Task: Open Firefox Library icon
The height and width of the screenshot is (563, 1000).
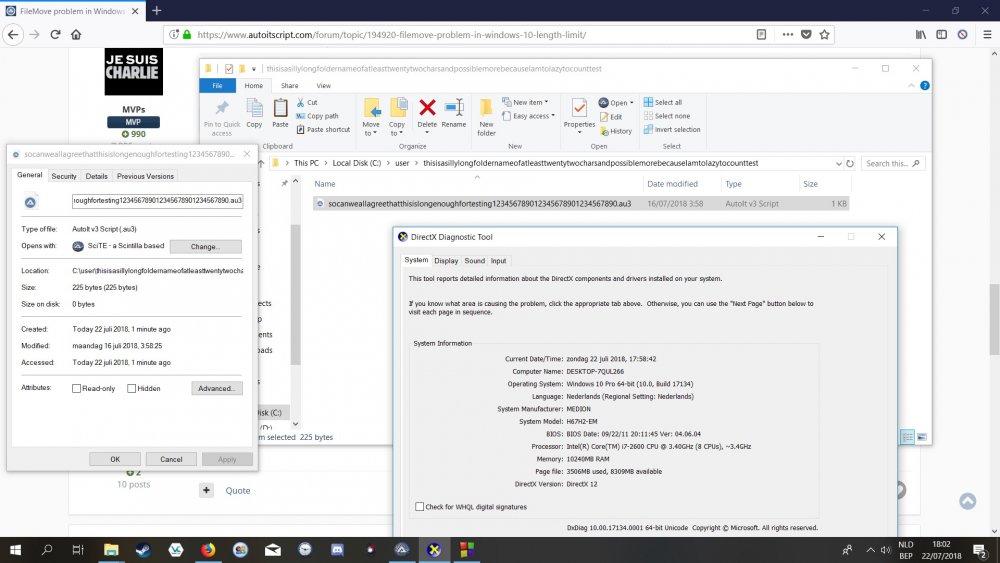Action: click(x=921, y=34)
